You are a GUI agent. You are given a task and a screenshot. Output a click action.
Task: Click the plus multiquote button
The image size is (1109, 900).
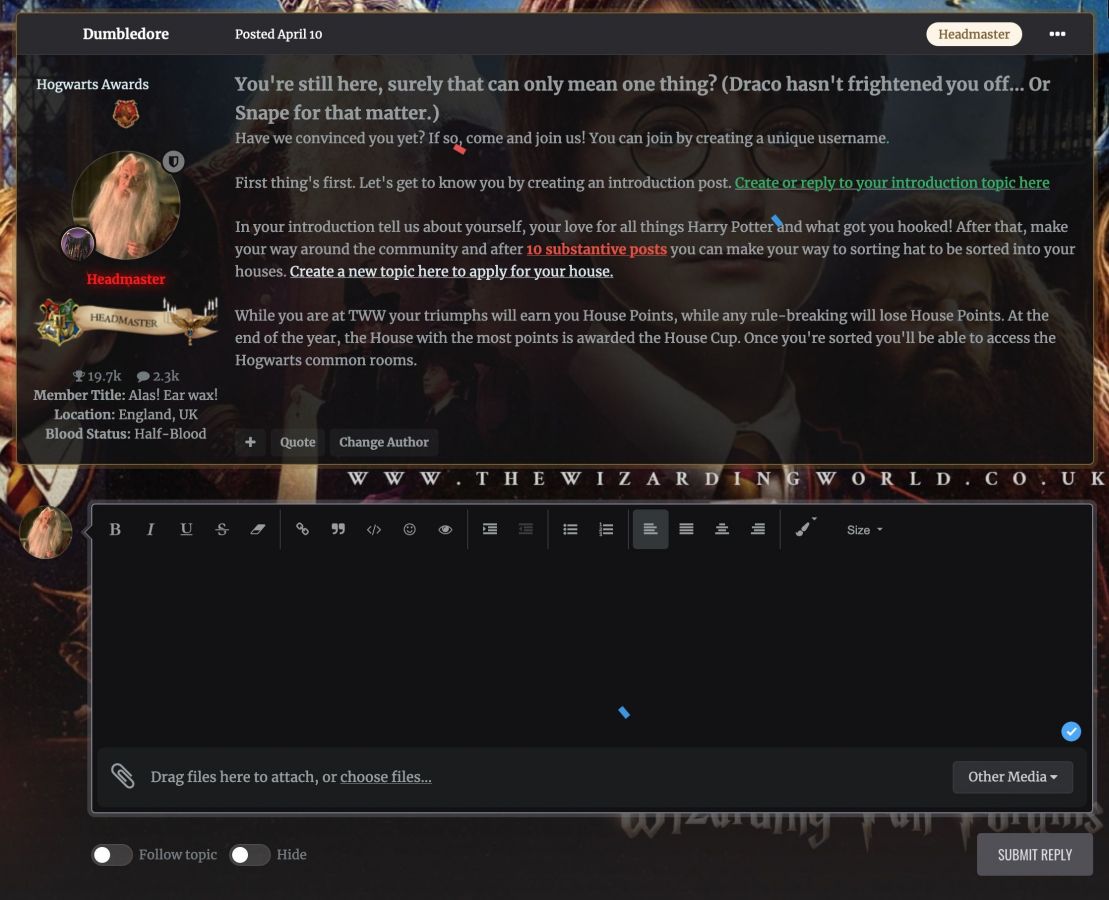tap(250, 442)
